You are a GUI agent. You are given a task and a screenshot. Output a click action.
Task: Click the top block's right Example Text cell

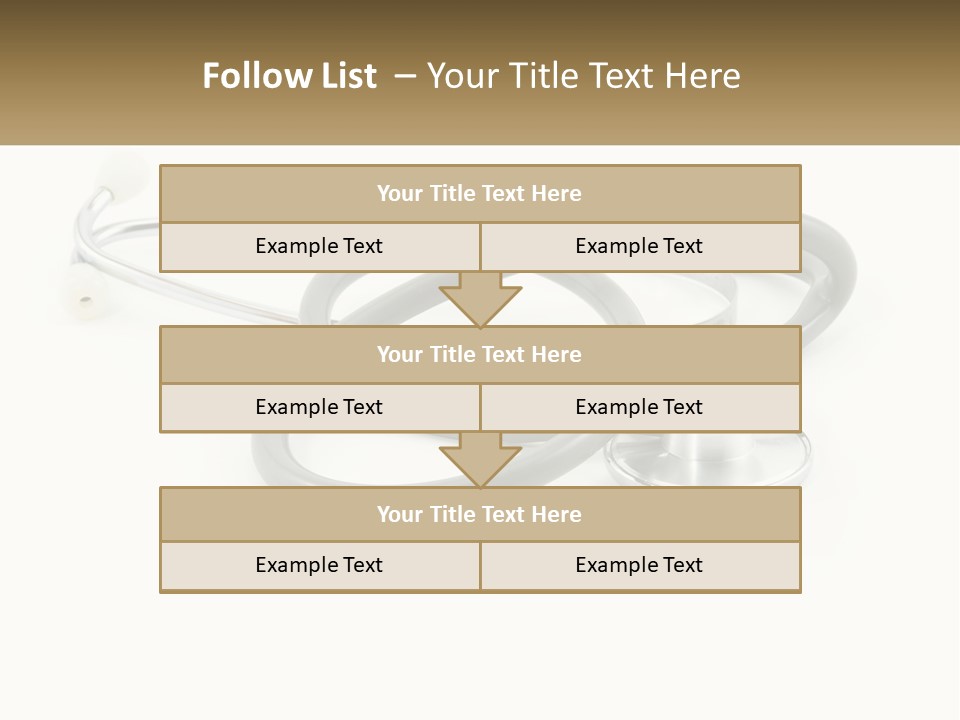click(639, 246)
